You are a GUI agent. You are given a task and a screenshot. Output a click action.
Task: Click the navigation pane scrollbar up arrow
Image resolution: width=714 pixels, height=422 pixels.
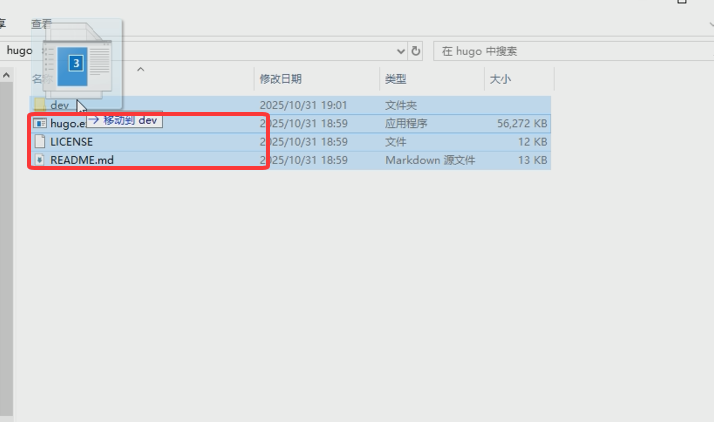tap(5, 75)
